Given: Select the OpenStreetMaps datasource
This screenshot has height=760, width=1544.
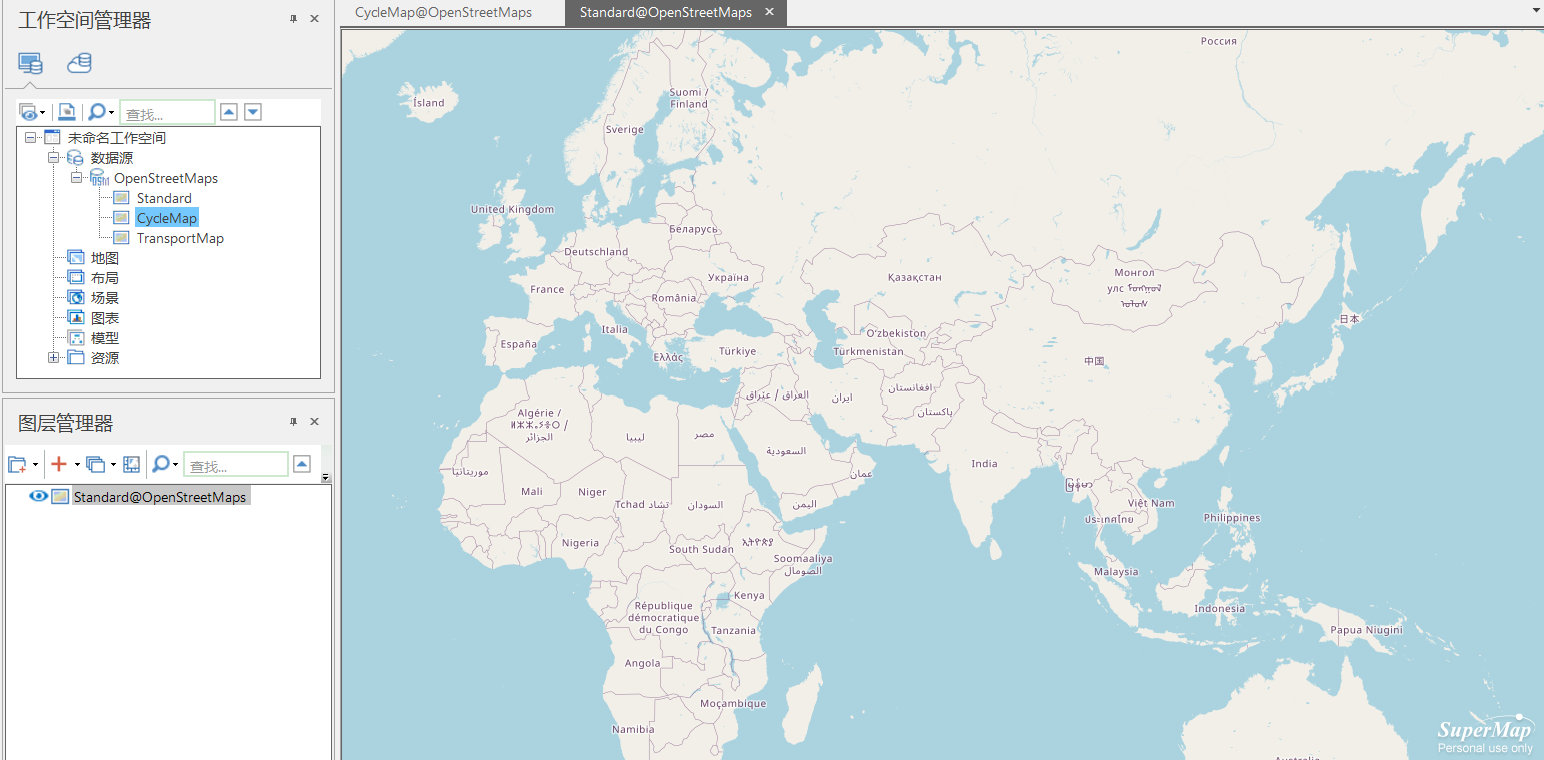Looking at the screenshot, I should [166, 178].
